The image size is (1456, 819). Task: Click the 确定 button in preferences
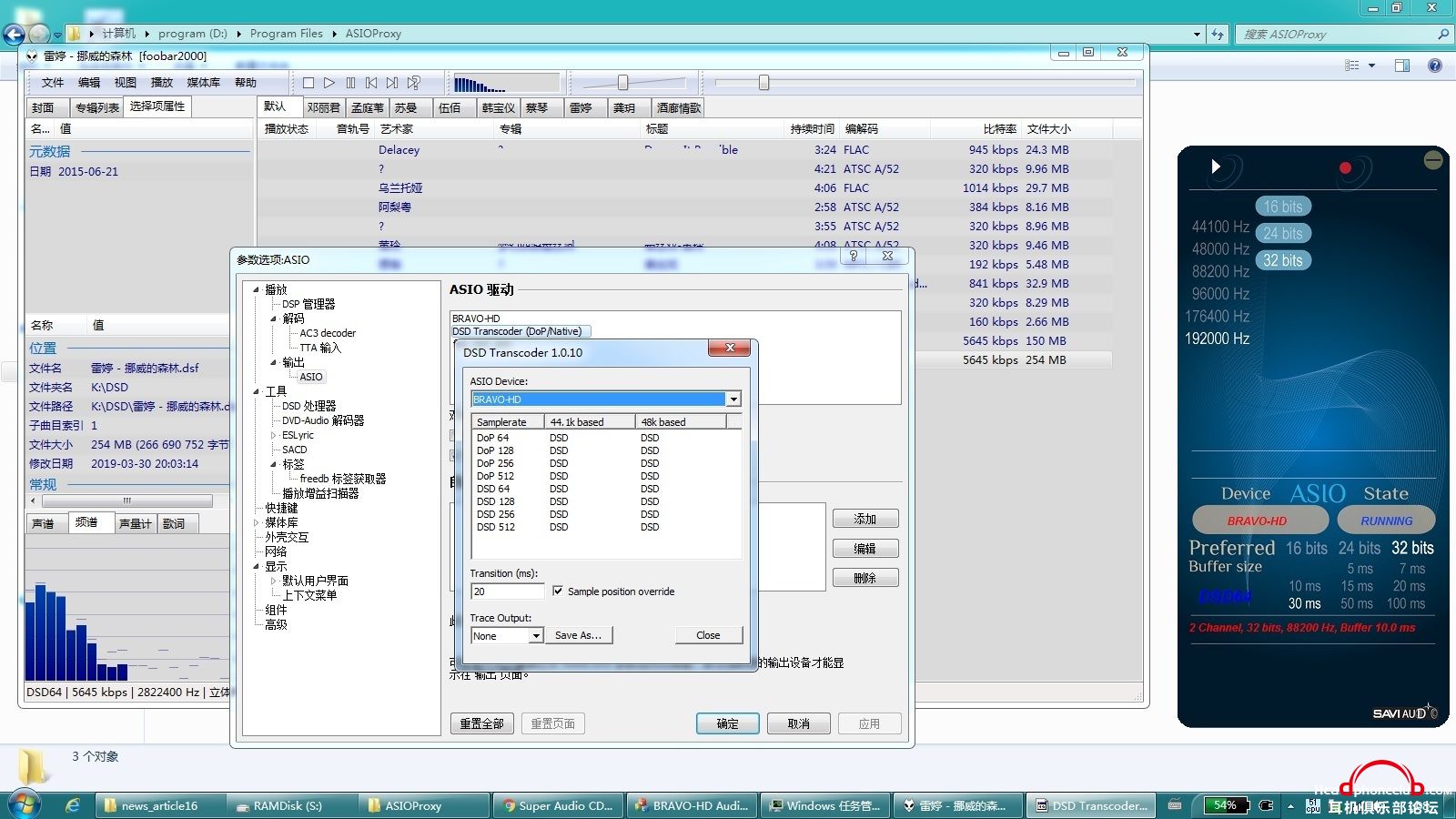728,723
